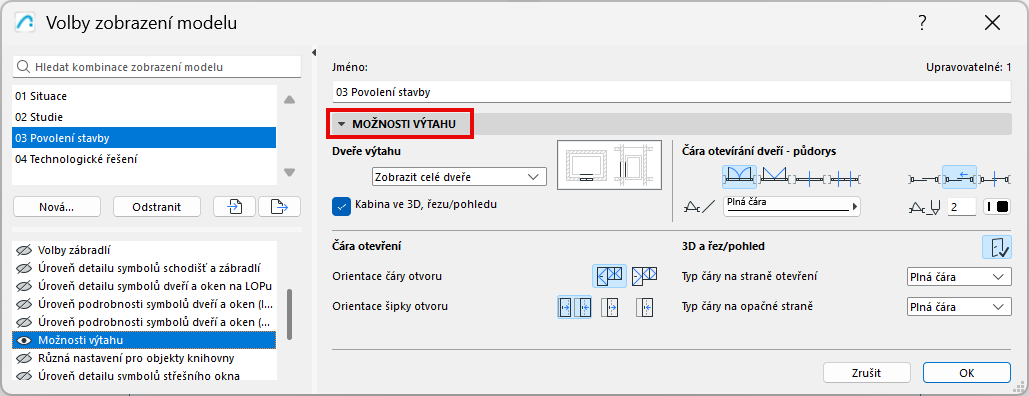The height and width of the screenshot is (396, 1029).
Task: Select 02 Studie combination
Action: click(x=144, y=117)
